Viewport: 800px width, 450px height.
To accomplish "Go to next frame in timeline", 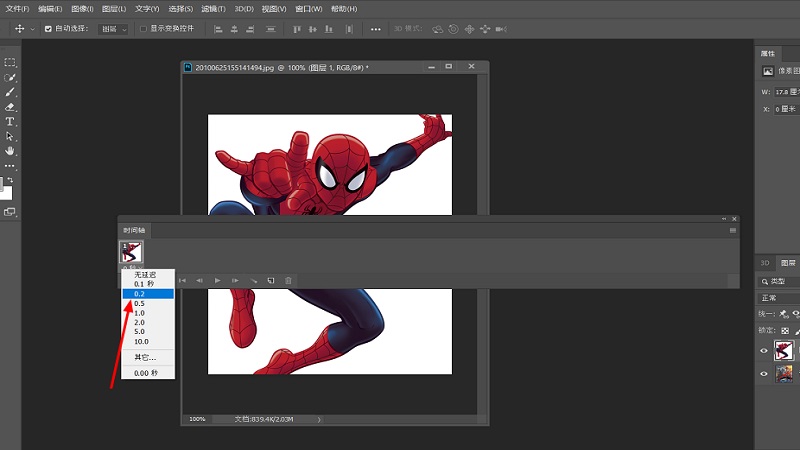I will 235,281.
